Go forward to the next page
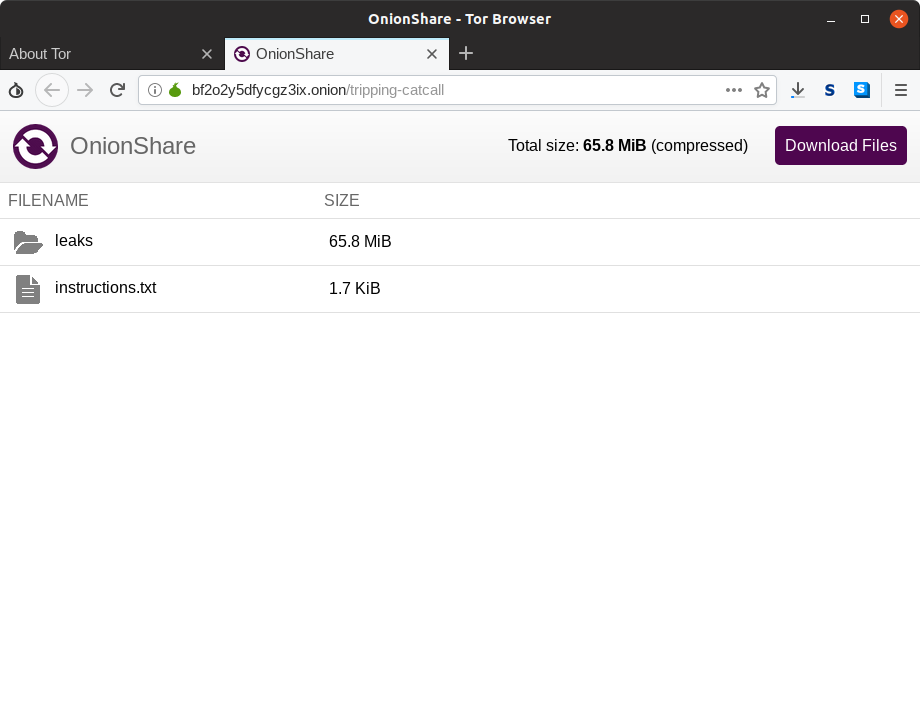 pos(85,90)
